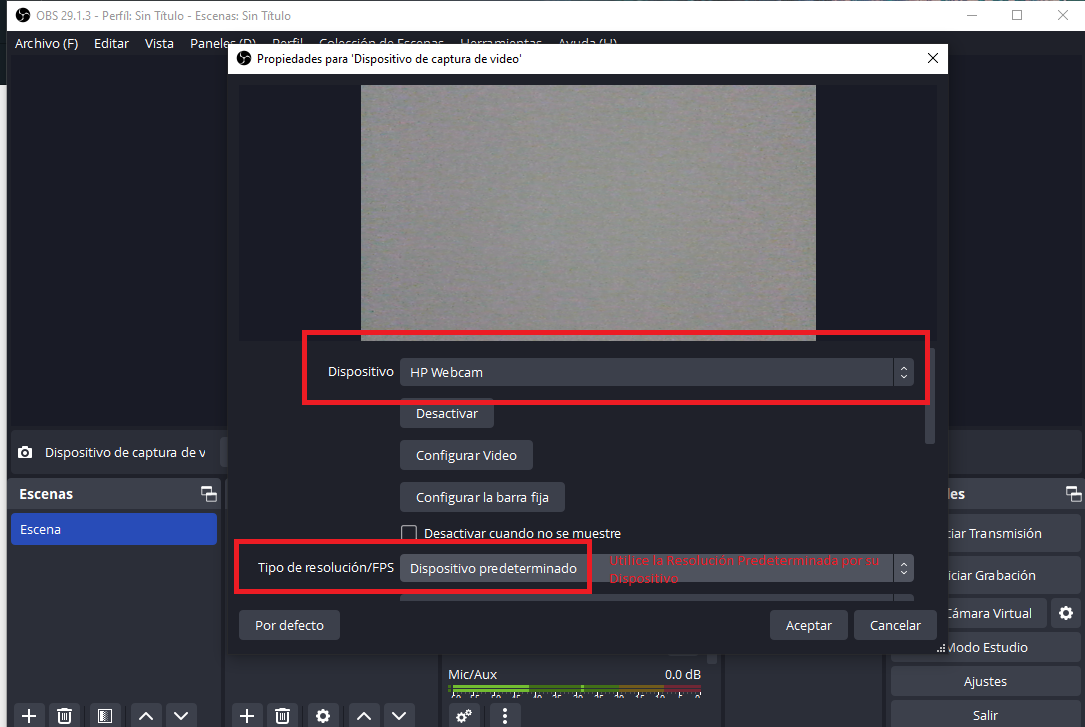Open the Dispositivo dropdown showing HP Webcam
This screenshot has height=727, width=1085.
pyautogui.click(x=656, y=372)
